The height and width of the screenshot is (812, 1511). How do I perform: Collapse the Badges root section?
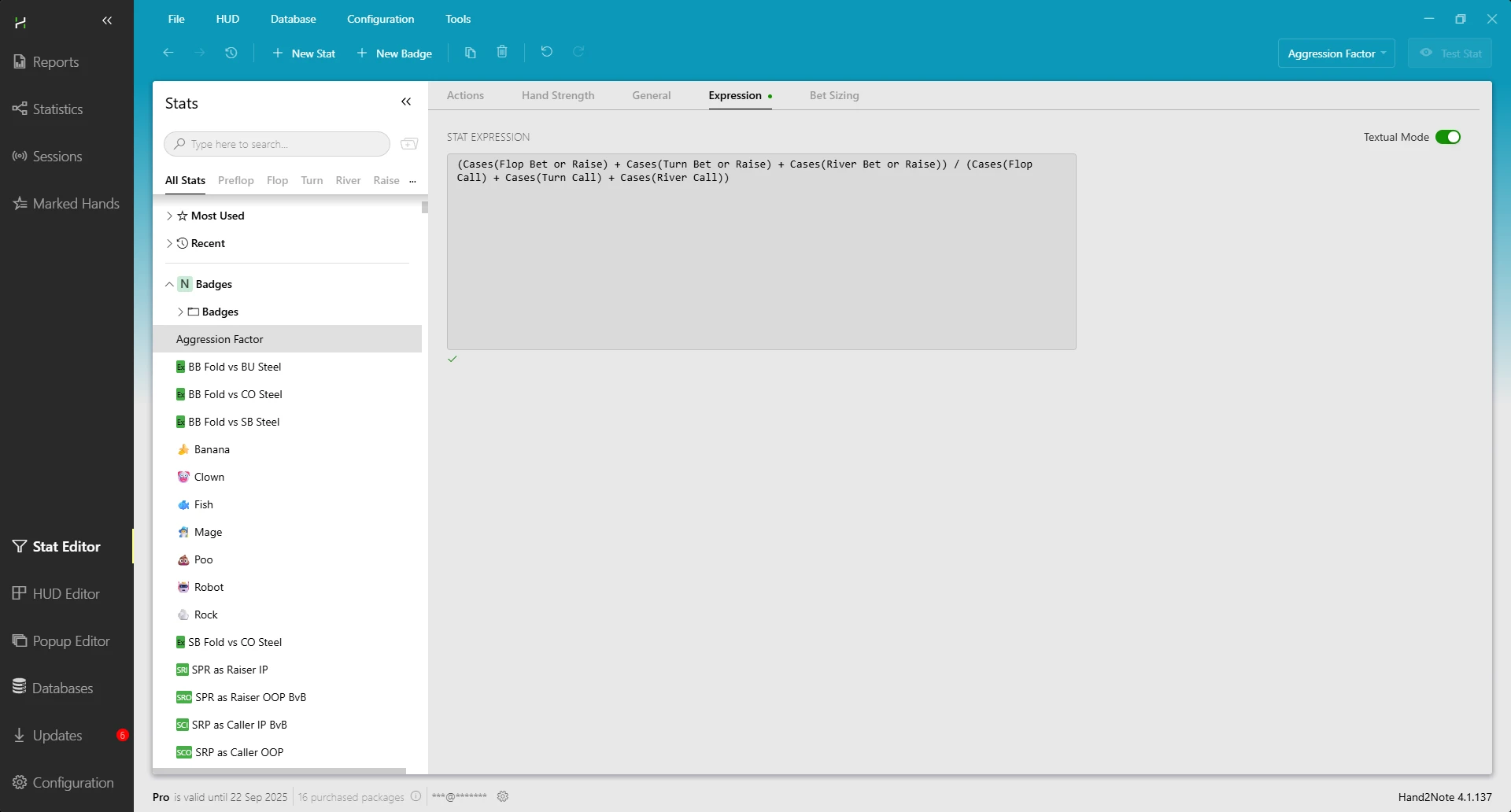pyautogui.click(x=169, y=284)
